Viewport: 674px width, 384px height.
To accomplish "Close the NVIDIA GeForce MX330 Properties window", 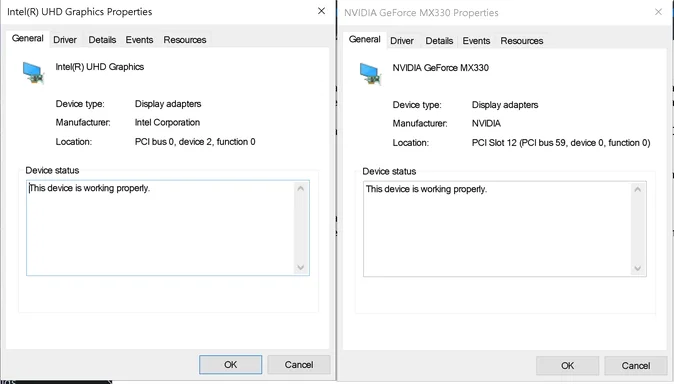I will click(x=658, y=12).
